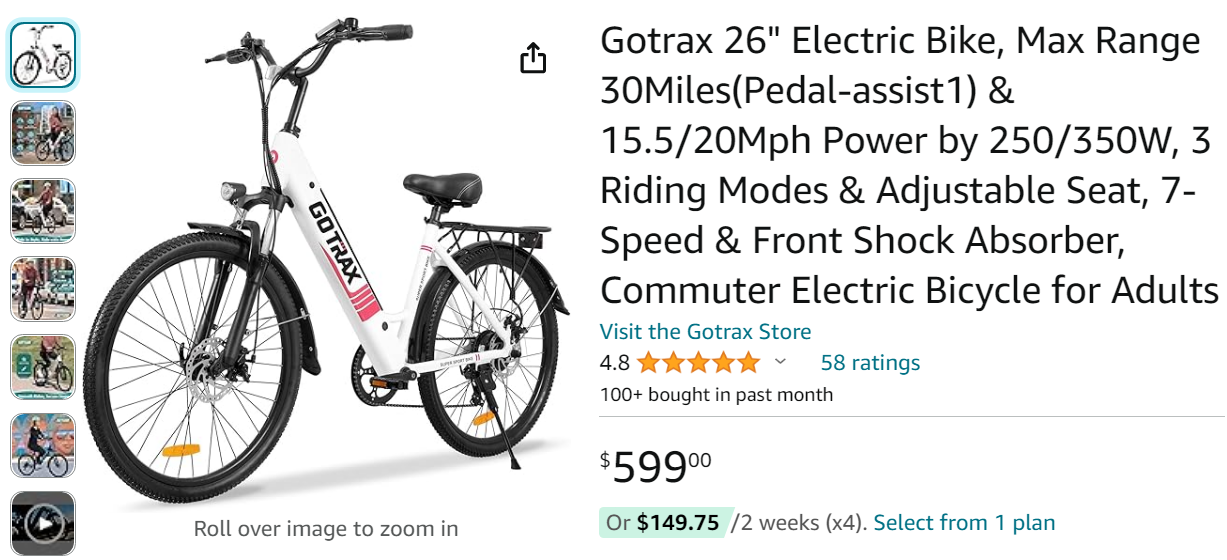The width and height of the screenshot is (1227, 560).
Task: Click the $149.75 installment amount
Action: (x=677, y=522)
